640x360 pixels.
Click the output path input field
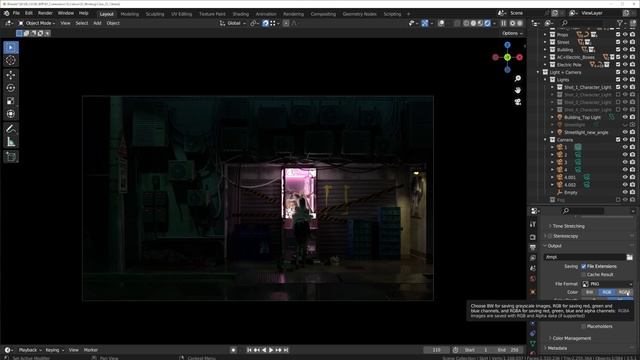[585, 257]
